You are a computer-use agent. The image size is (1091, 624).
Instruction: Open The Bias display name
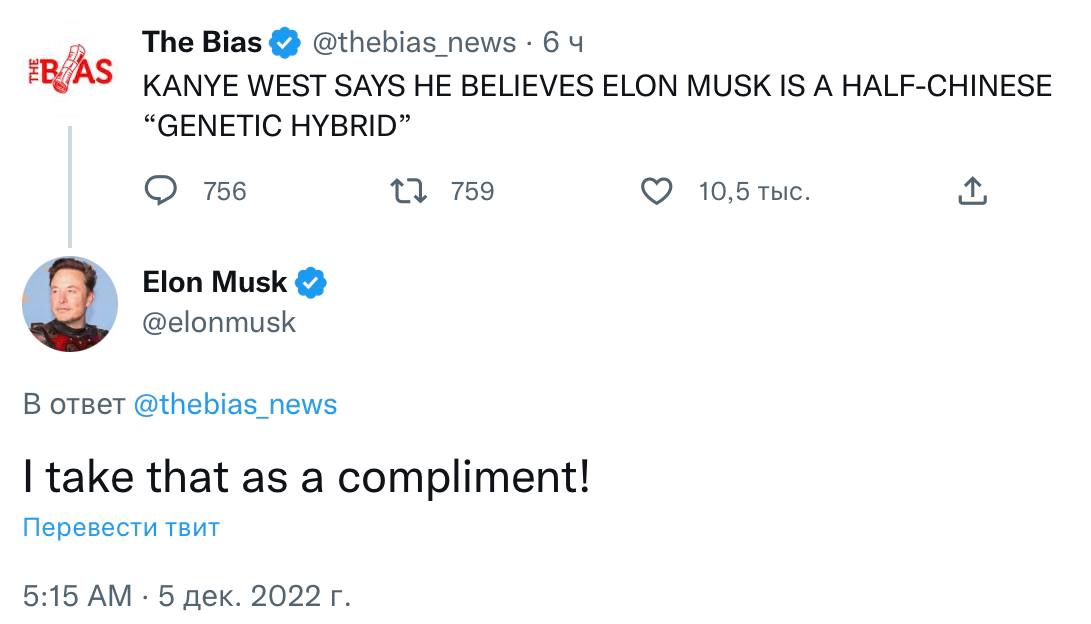[202, 42]
